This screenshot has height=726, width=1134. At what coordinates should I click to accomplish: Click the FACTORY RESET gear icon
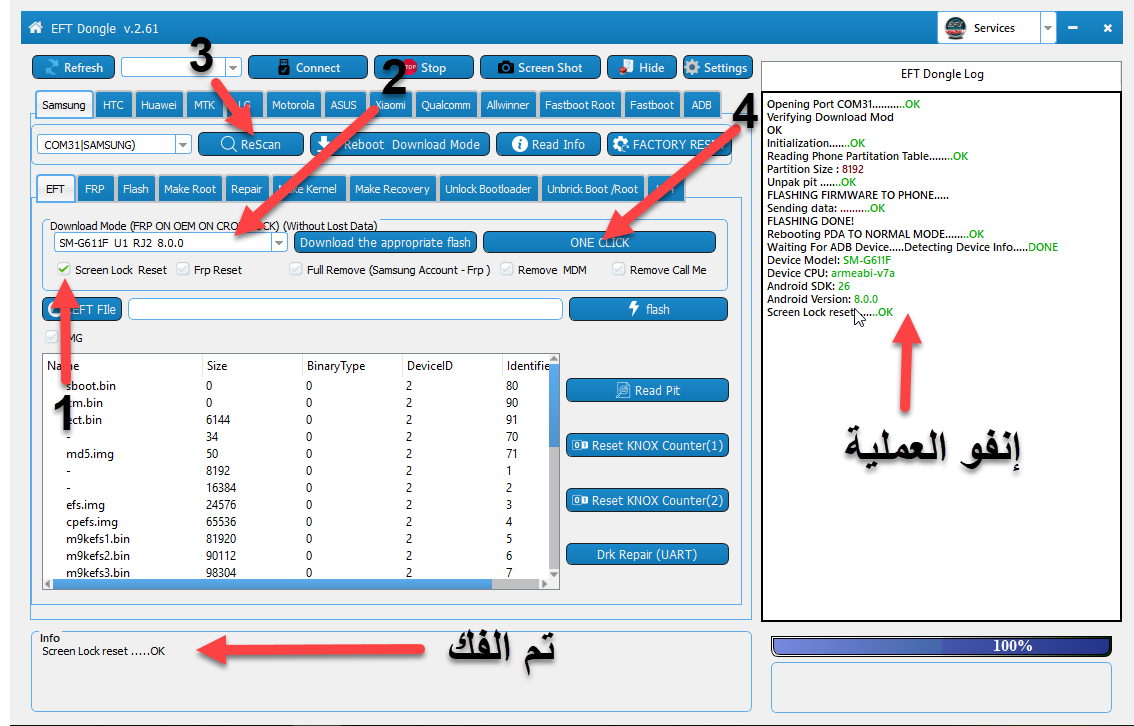point(621,144)
